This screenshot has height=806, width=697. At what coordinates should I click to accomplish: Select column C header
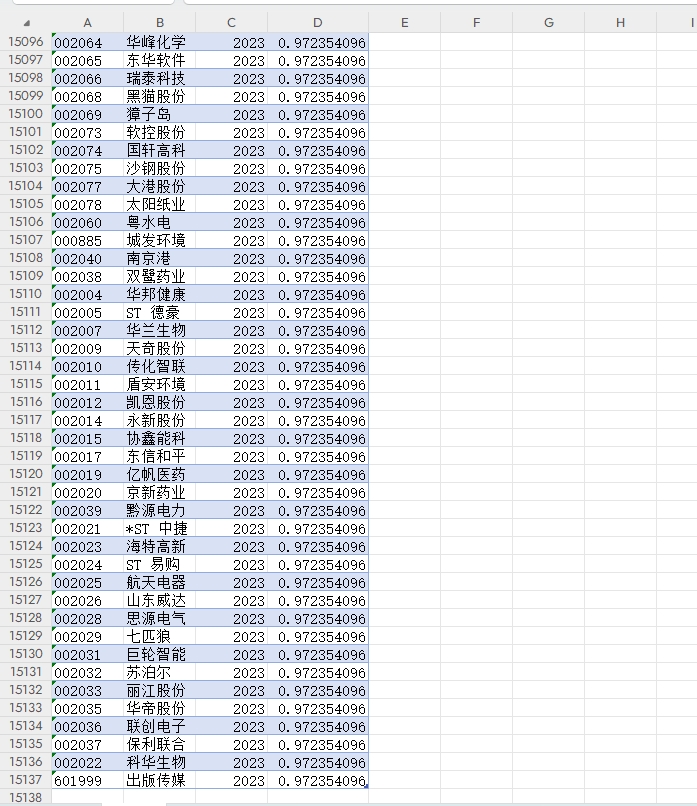click(x=231, y=23)
